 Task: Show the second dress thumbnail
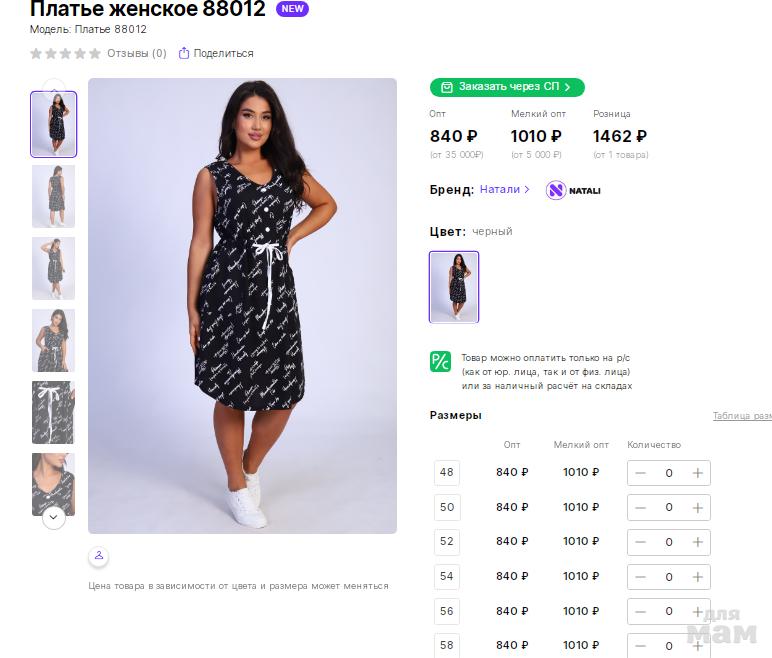53,196
